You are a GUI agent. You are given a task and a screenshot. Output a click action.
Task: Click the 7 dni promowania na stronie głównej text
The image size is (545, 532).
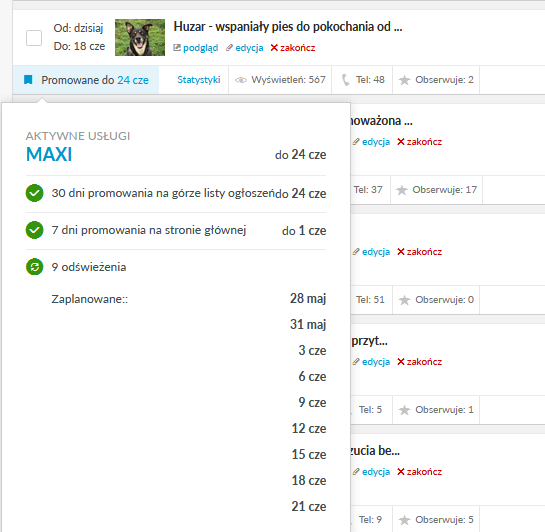[149, 230]
